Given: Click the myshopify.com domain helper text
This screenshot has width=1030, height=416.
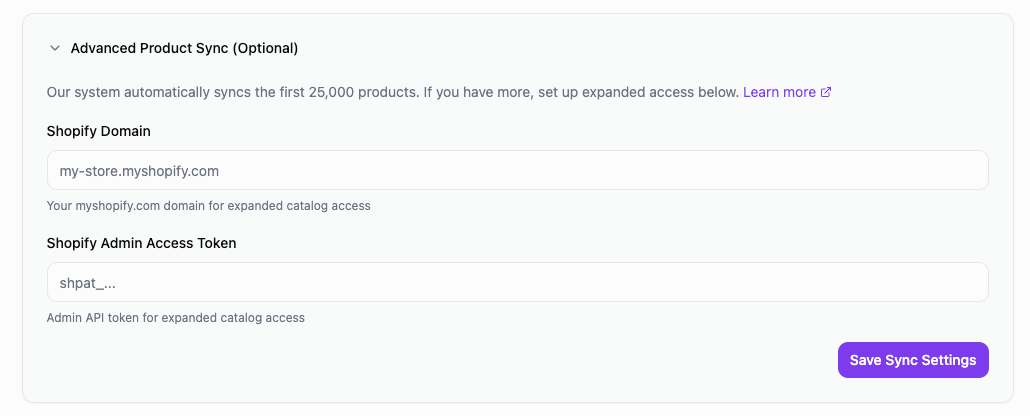Looking at the screenshot, I should [x=208, y=206].
